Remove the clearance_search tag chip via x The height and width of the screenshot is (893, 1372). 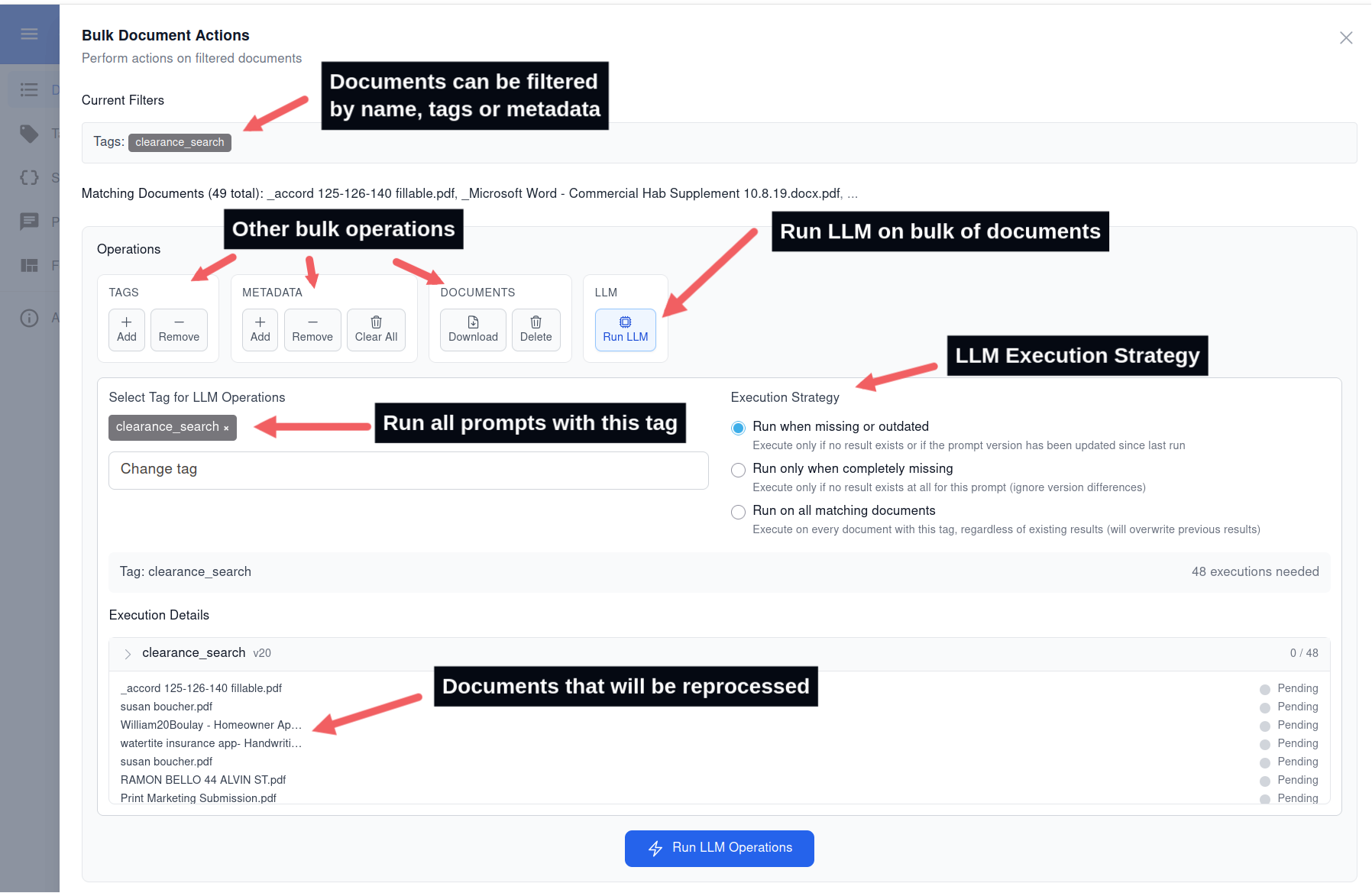click(226, 428)
